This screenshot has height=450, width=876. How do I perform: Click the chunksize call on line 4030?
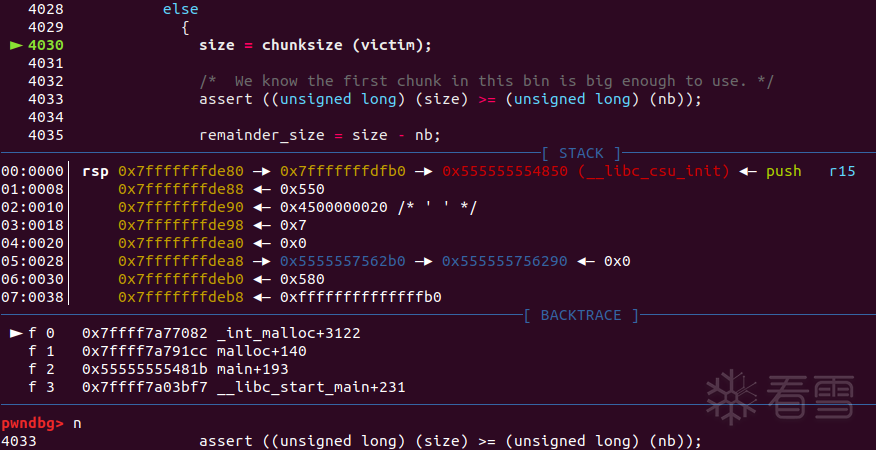tap(301, 45)
